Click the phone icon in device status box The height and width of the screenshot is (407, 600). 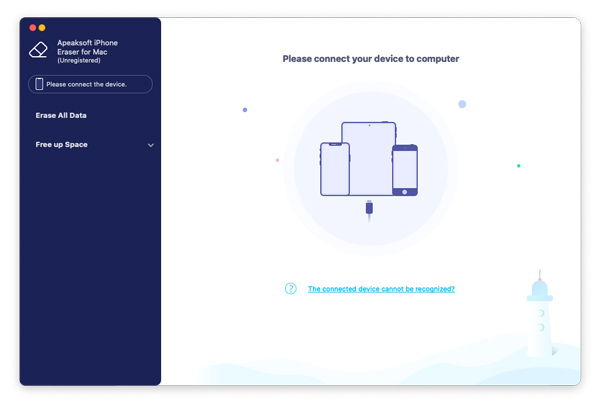click(x=39, y=84)
